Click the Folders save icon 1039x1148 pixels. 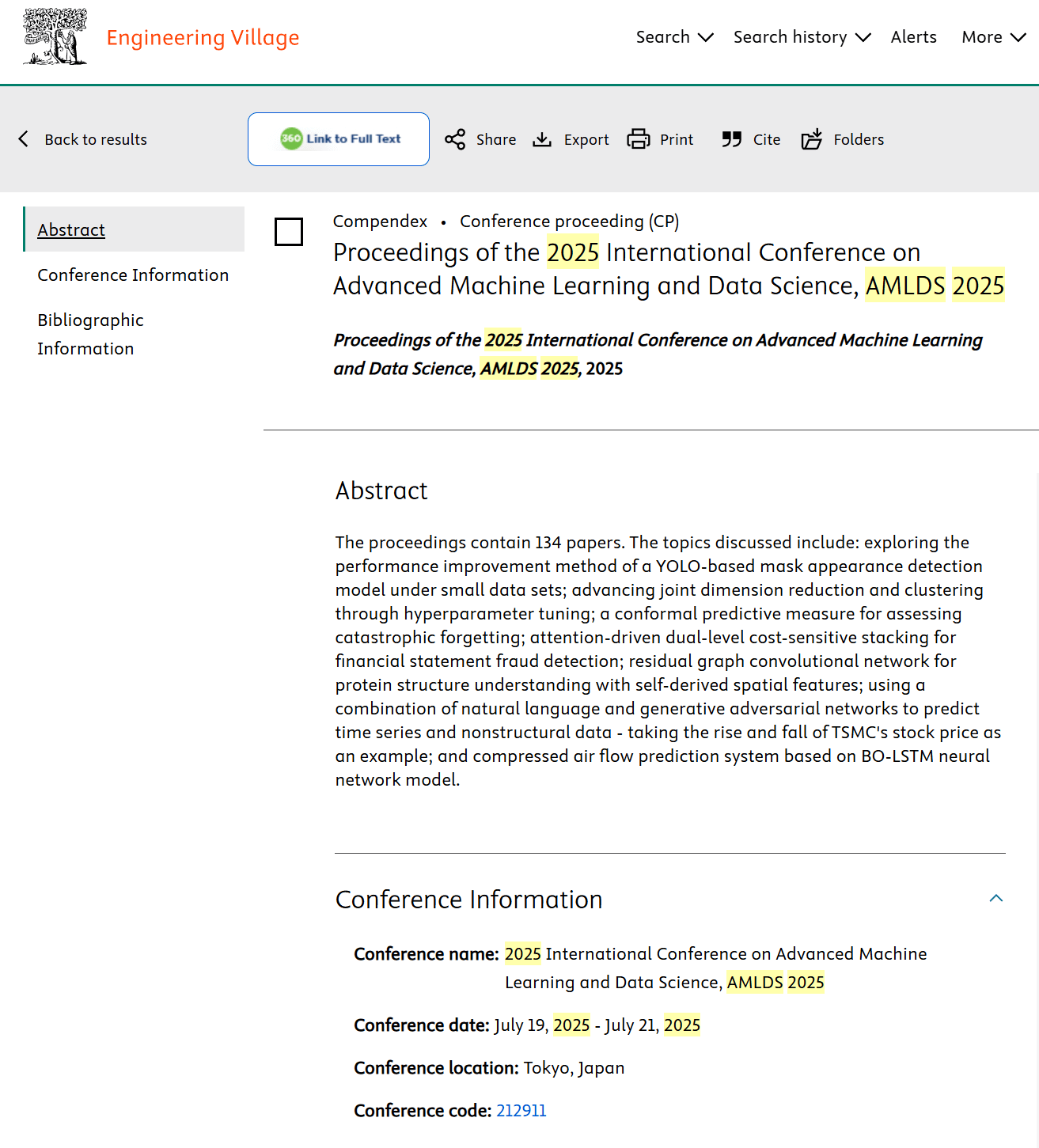[x=812, y=140]
